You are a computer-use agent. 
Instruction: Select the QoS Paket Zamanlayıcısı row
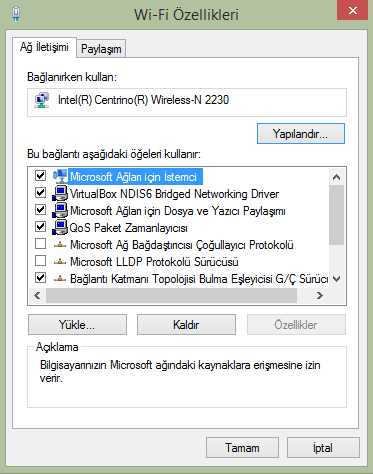coord(128,228)
